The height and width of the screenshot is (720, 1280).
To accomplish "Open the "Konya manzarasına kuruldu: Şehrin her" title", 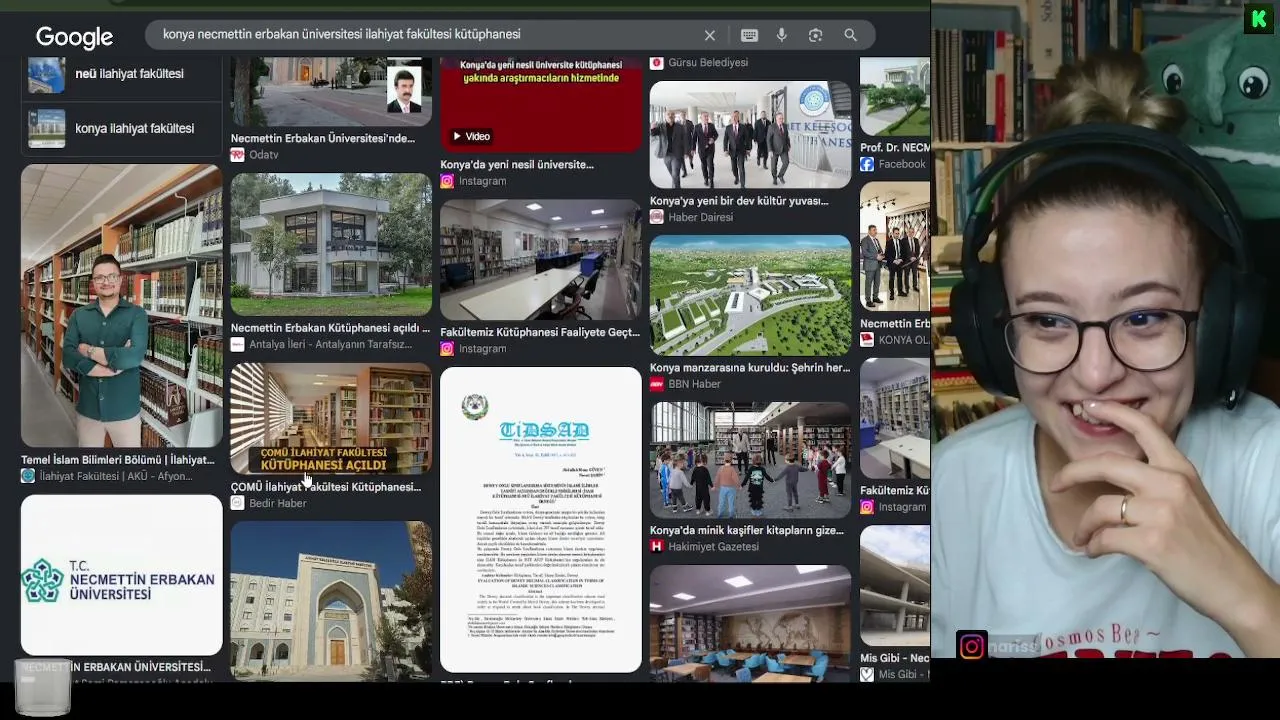I will 750,368.
